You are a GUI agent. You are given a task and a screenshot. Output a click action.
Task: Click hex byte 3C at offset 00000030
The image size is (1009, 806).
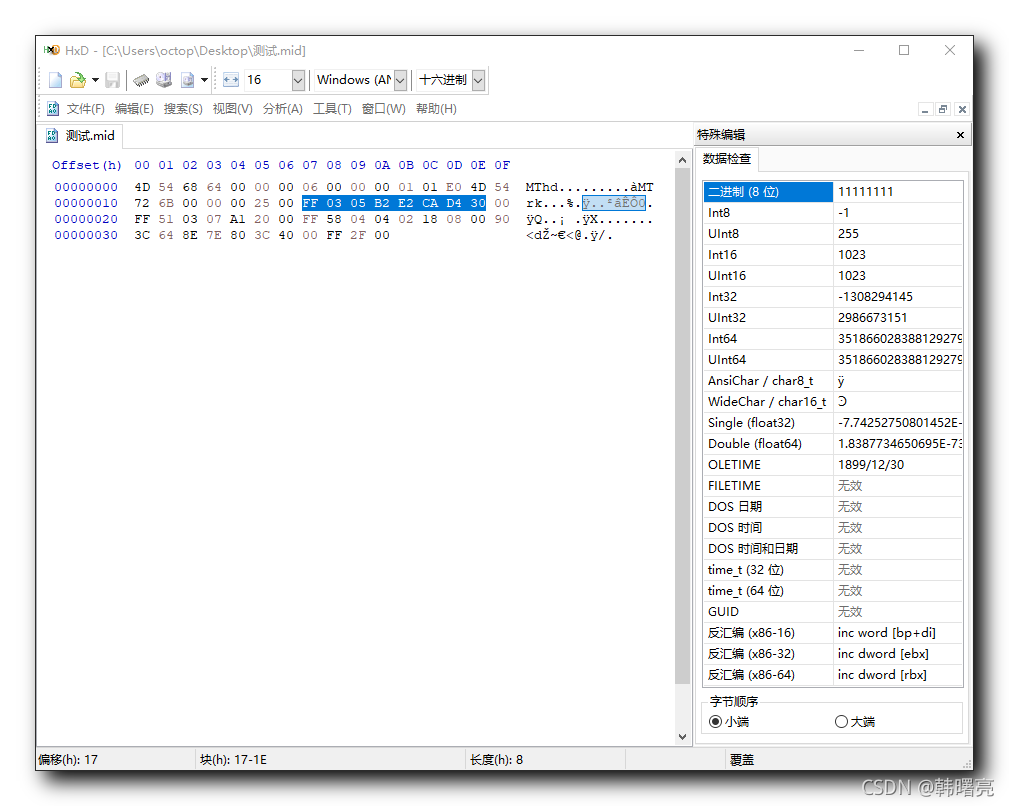[142, 235]
